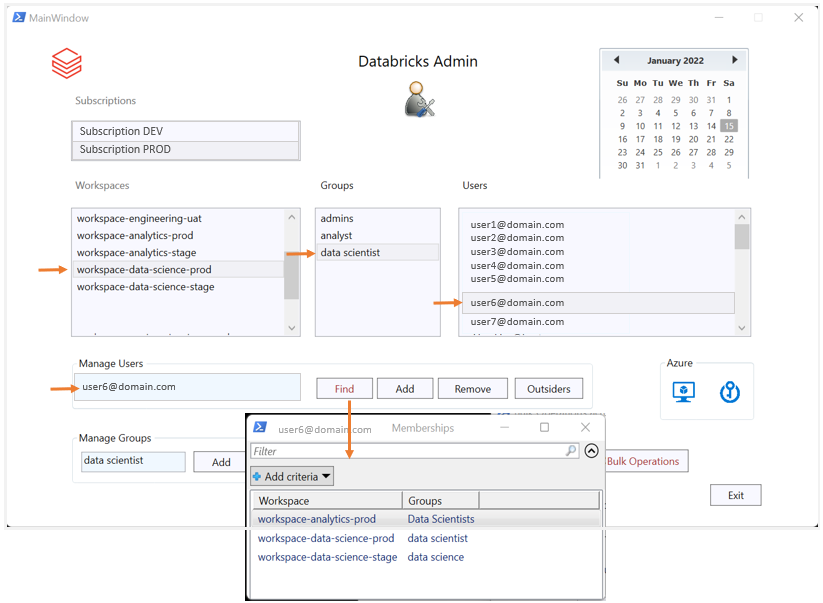
Task: Open the Add criteria dropdown
Action: coord(292,476)
